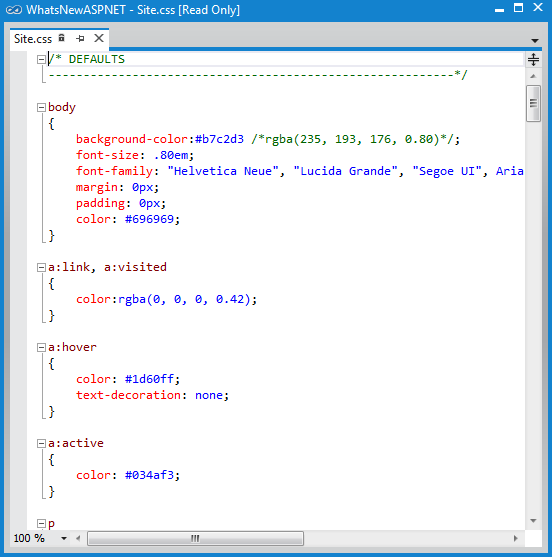Click the rgba(235, 193, 176, 0.80) comment
Image resolution: width=552 pixels, height=557 pixels.
coord(352,139)
